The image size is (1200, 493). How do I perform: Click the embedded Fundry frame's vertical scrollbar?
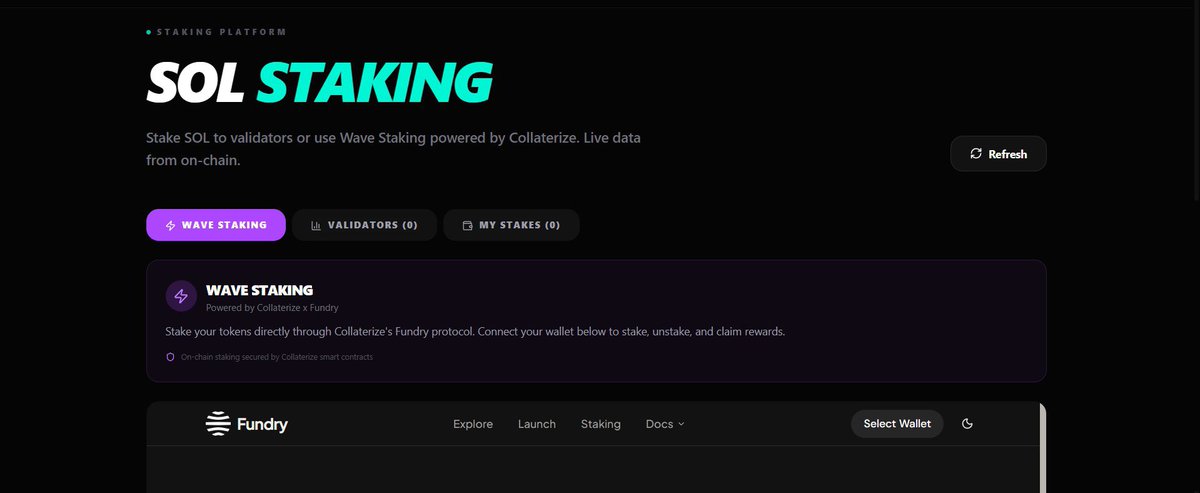1043,447
